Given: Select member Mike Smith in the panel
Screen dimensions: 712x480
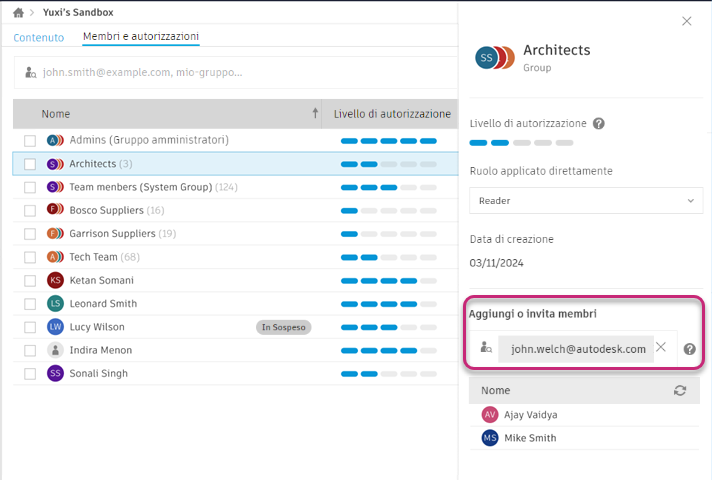Looking at the screenshot, I should click(x=530, y=438).
